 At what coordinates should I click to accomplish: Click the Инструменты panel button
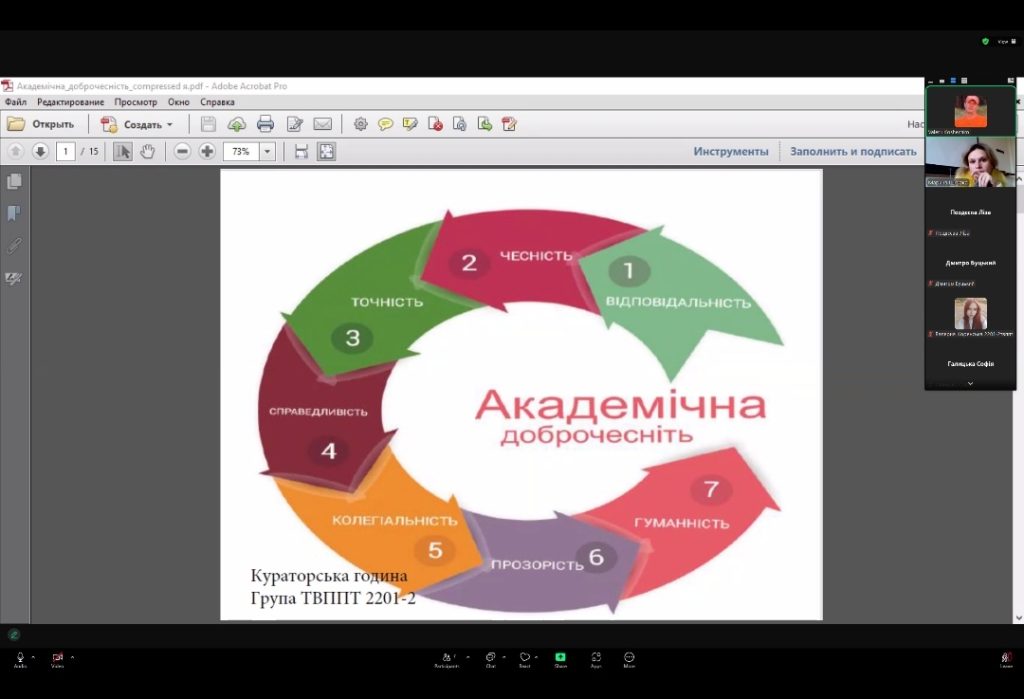click(x=731, y=152)
